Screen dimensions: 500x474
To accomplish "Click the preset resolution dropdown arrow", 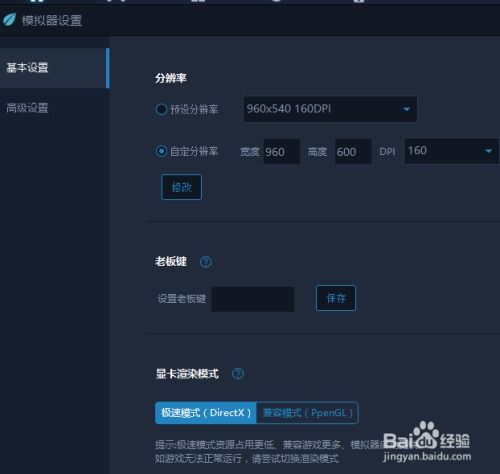I will [x=406, y=109].
